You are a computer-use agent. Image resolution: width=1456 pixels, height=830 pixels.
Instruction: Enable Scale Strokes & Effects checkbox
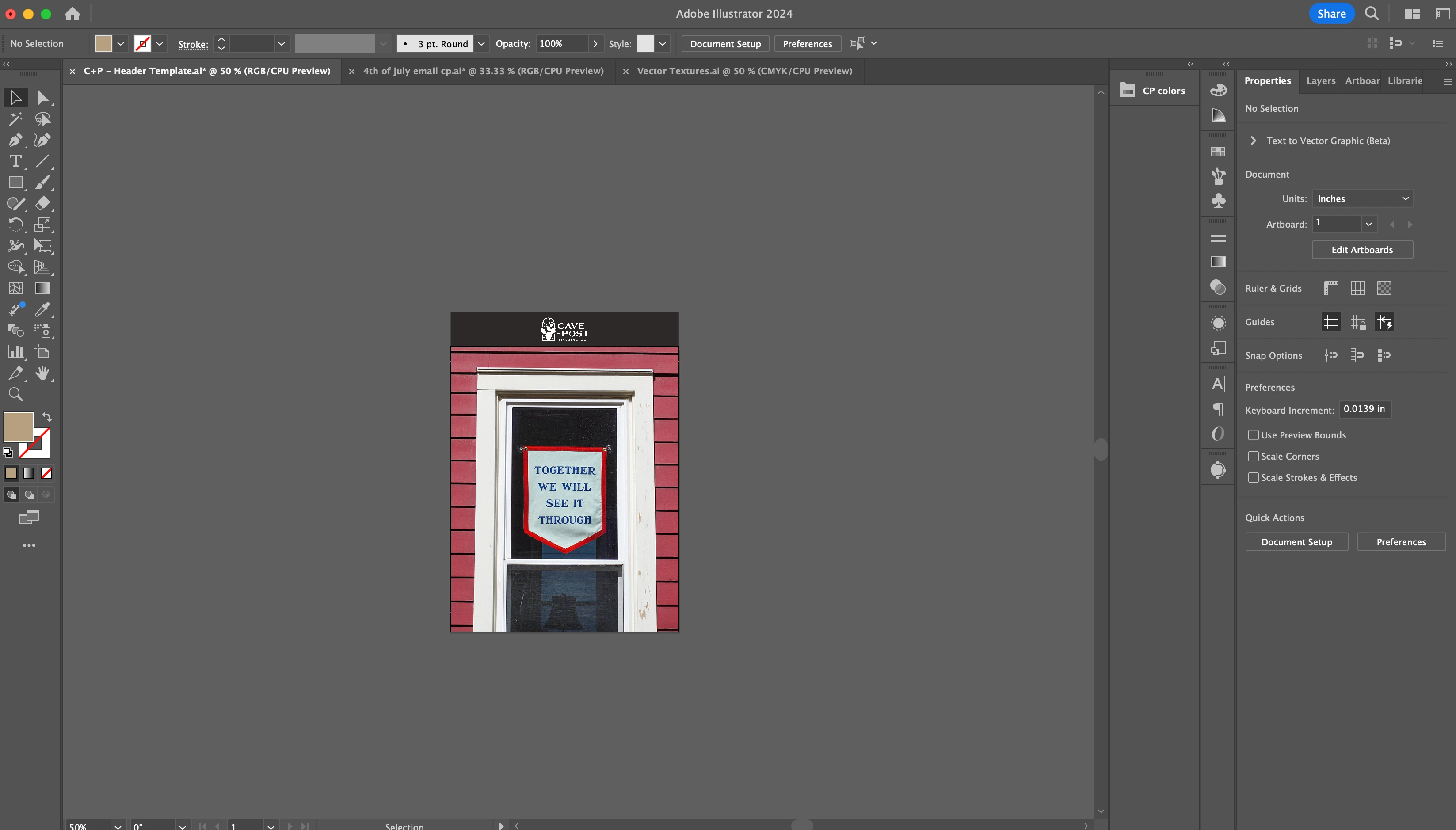[1253, 478]
